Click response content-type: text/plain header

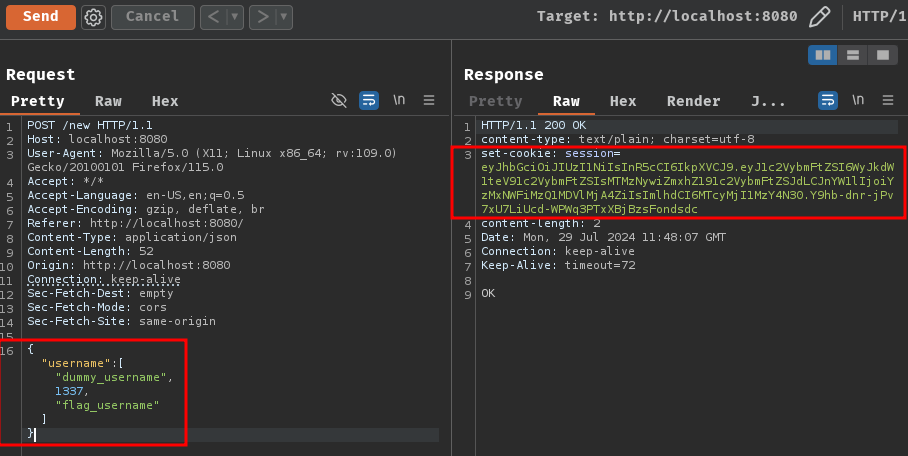618,139
